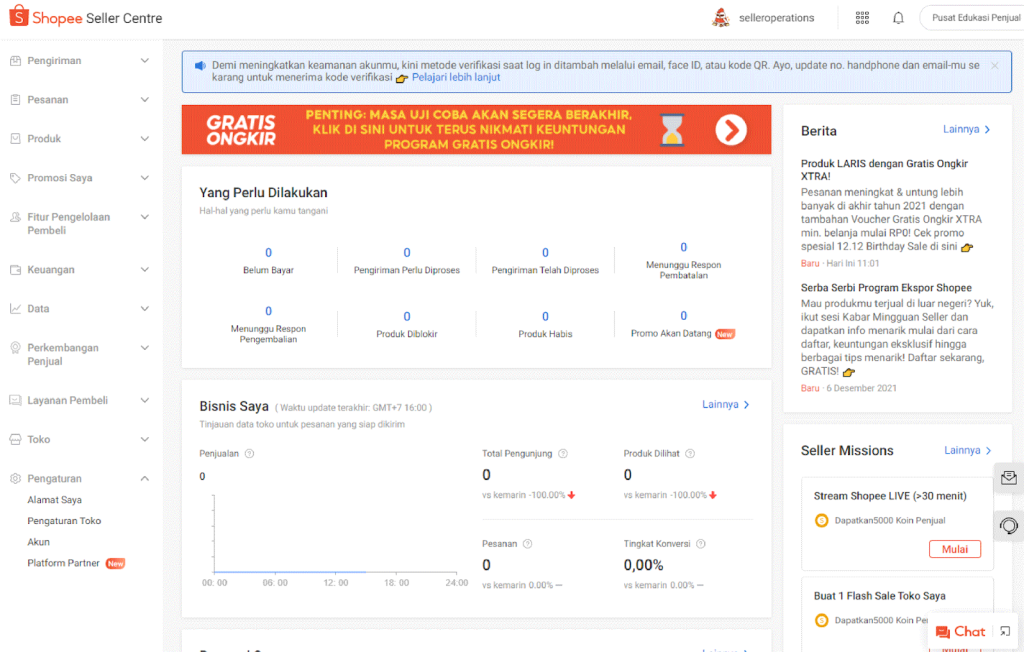
Task: Expand the Pengiriman menu chevron
Action: 145,61
